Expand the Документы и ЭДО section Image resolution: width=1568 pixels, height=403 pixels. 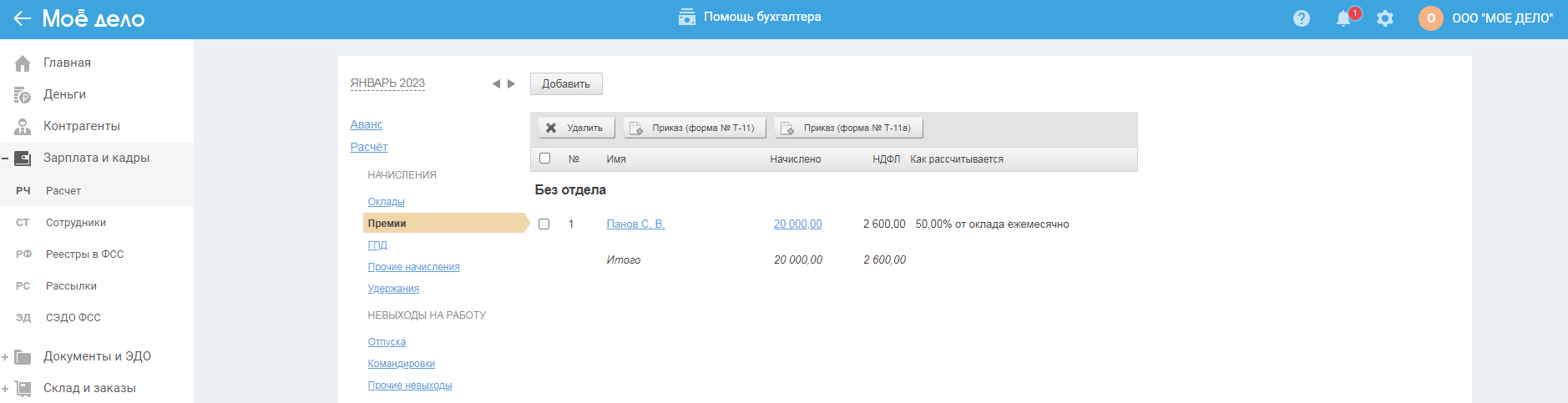pos(5,357)
